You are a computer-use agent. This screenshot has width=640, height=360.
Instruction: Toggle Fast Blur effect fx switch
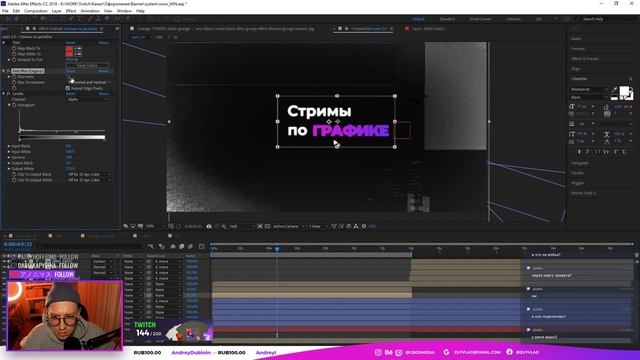[x=9, y=71]
